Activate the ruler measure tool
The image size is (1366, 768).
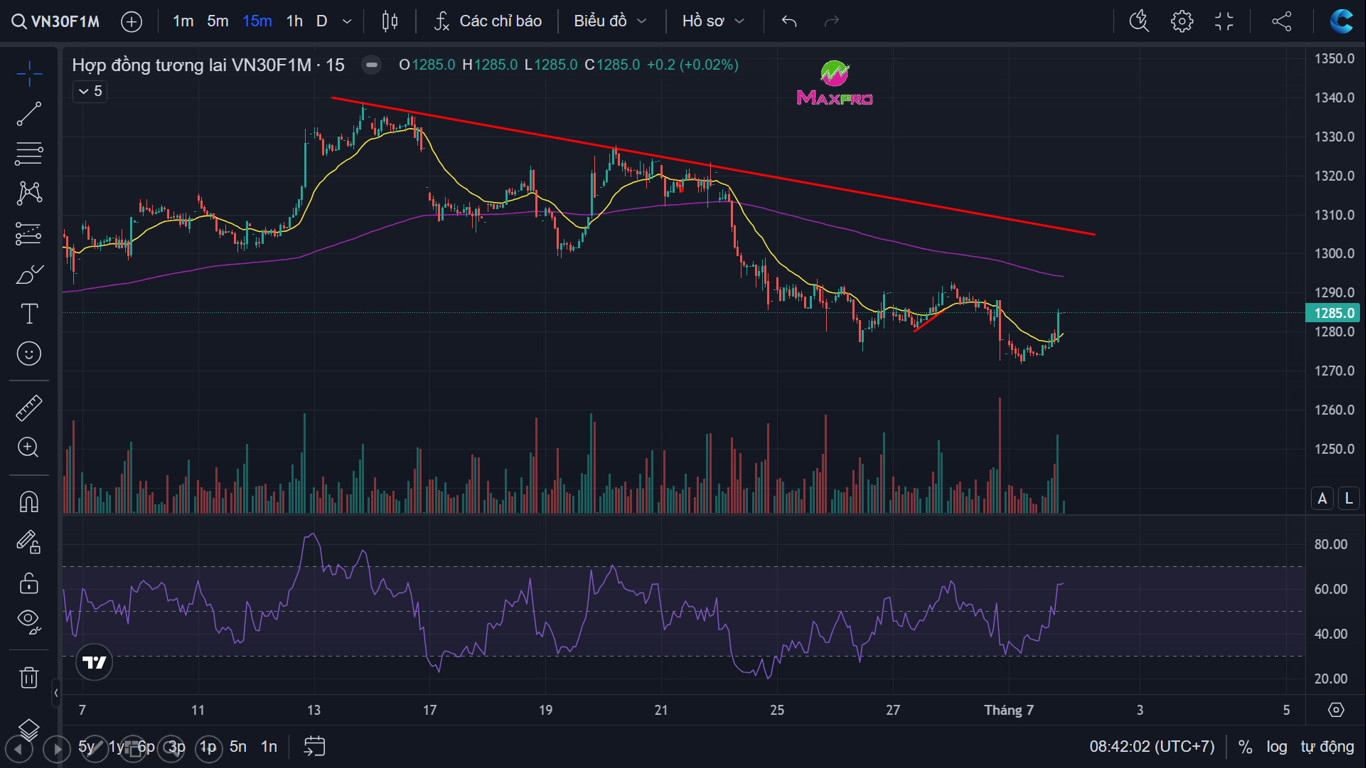click(29, 408)
